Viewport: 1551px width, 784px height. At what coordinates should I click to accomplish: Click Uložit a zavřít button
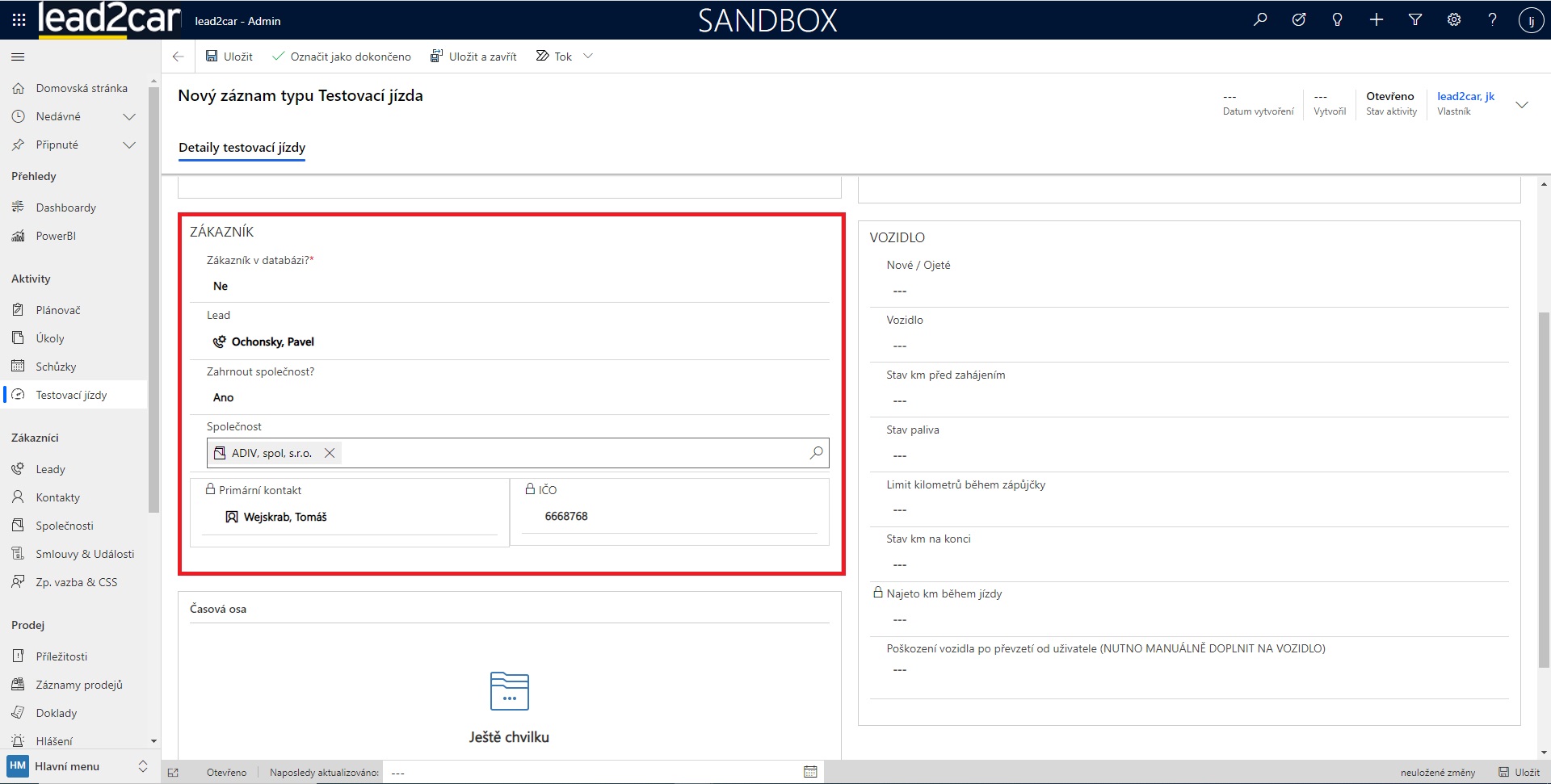[473, 57]
